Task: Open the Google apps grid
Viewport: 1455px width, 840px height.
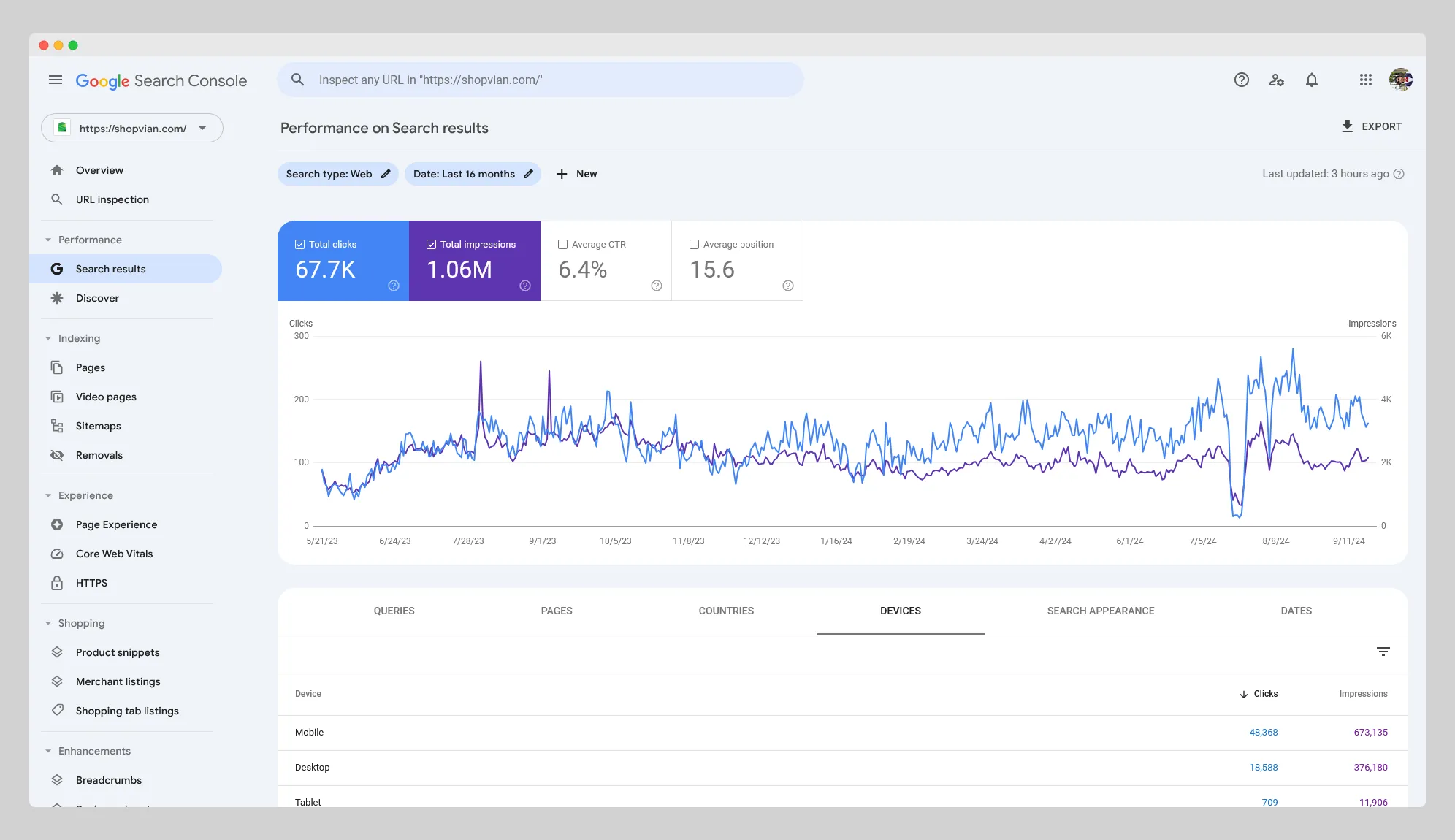Action: pos(1365,80)
